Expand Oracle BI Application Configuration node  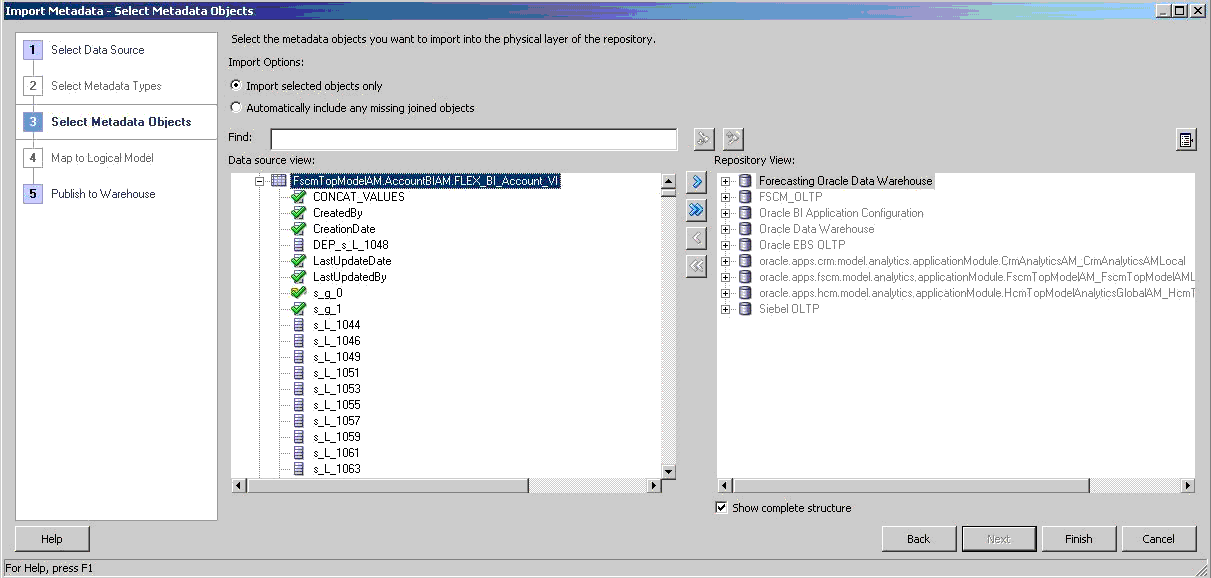(x=726, y=213)
